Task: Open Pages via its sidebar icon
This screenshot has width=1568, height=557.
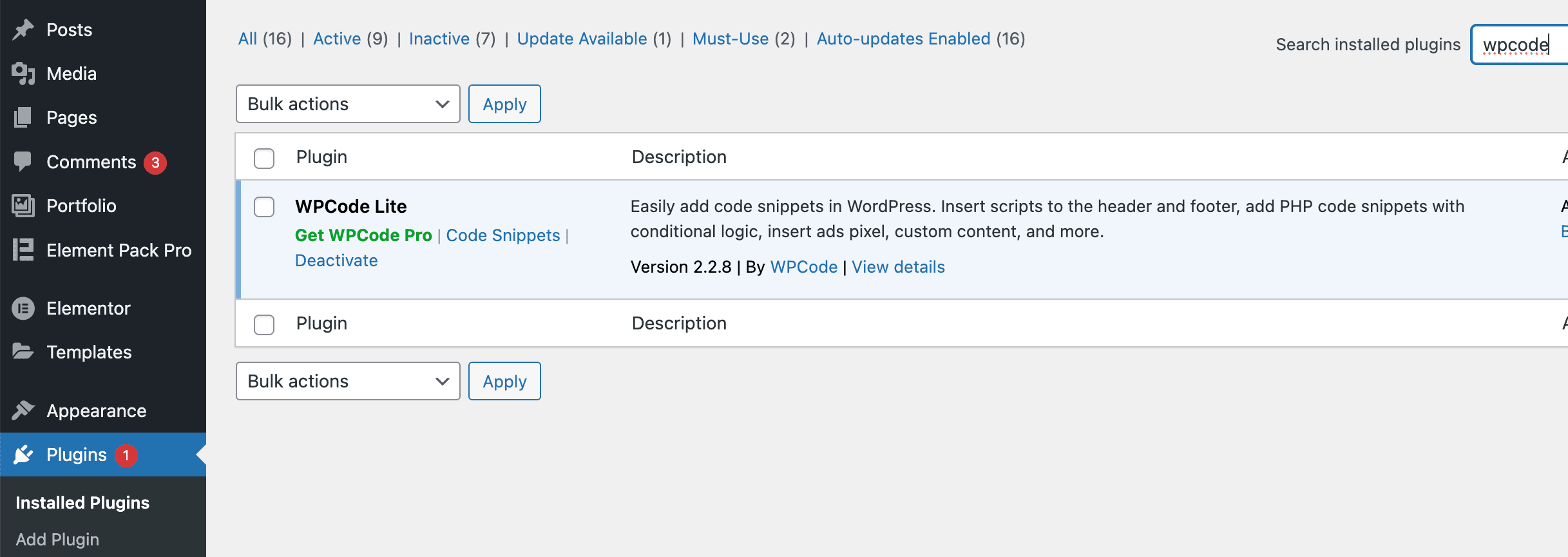Action: pyautogui.click(x=23, y=117)
